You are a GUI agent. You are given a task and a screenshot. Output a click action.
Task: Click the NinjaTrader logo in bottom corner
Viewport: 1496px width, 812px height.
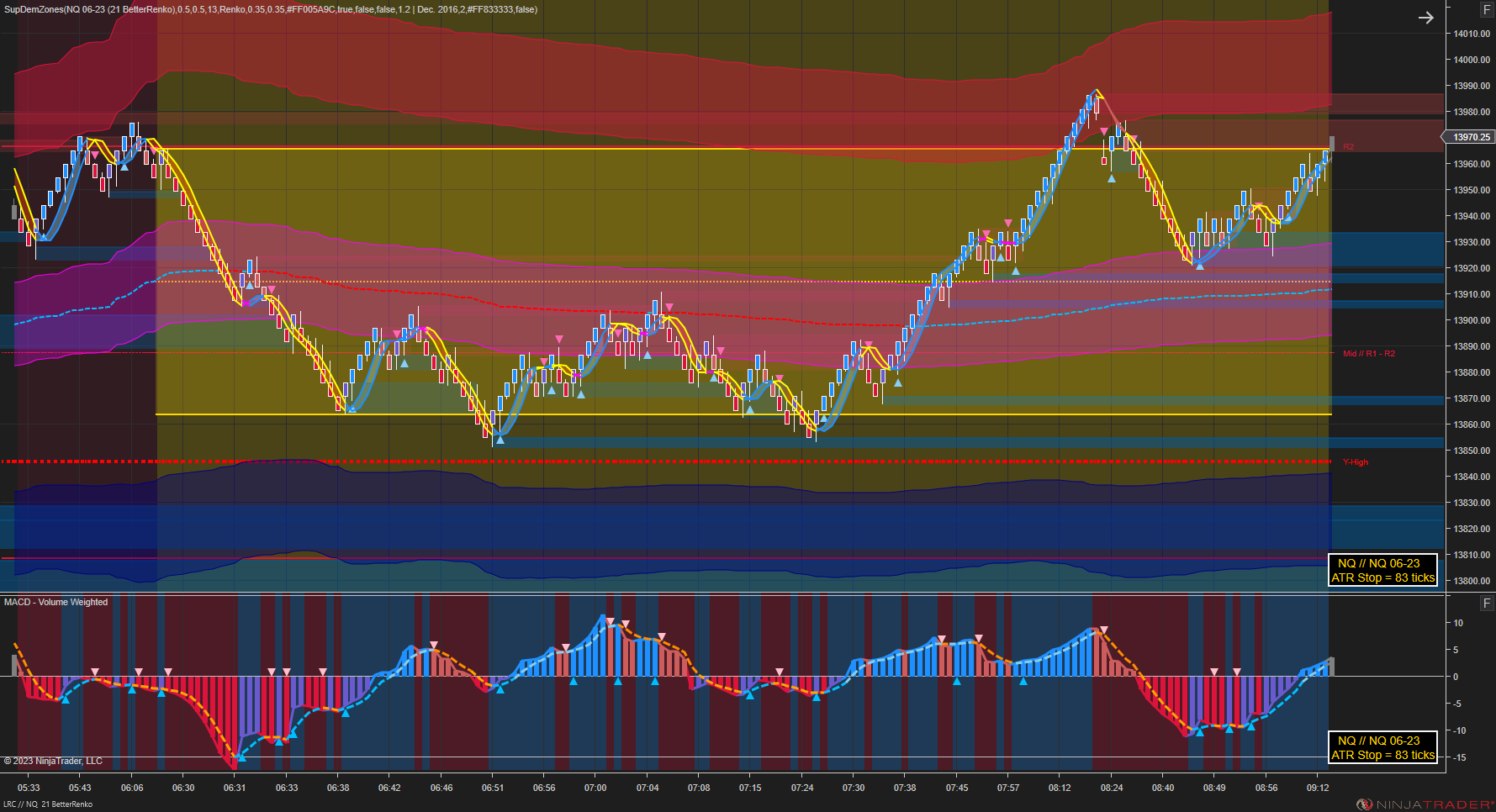click(1425, 804)
